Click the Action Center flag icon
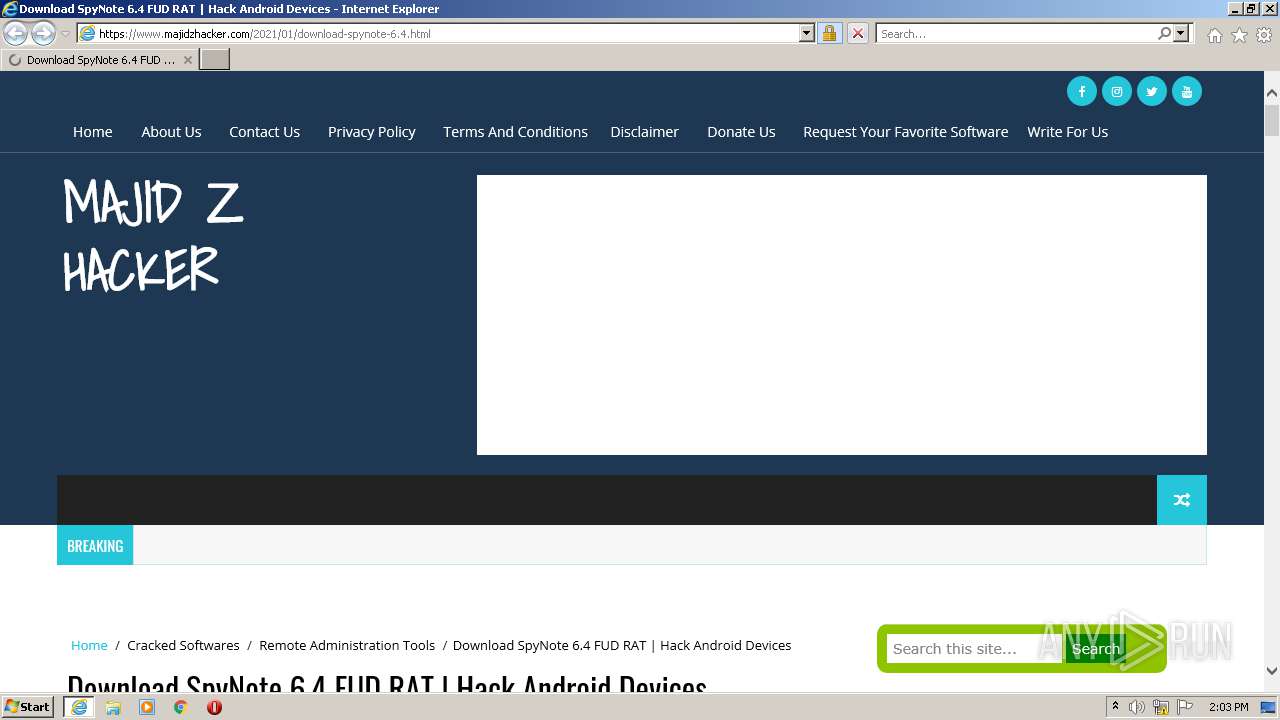Screen dimensions: 1280x720 [x=1185, y=707]
